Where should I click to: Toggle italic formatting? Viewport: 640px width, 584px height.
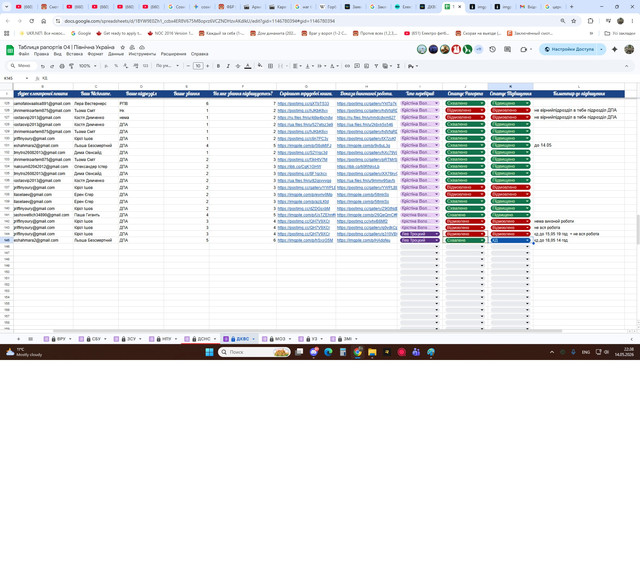pos(228,66)
